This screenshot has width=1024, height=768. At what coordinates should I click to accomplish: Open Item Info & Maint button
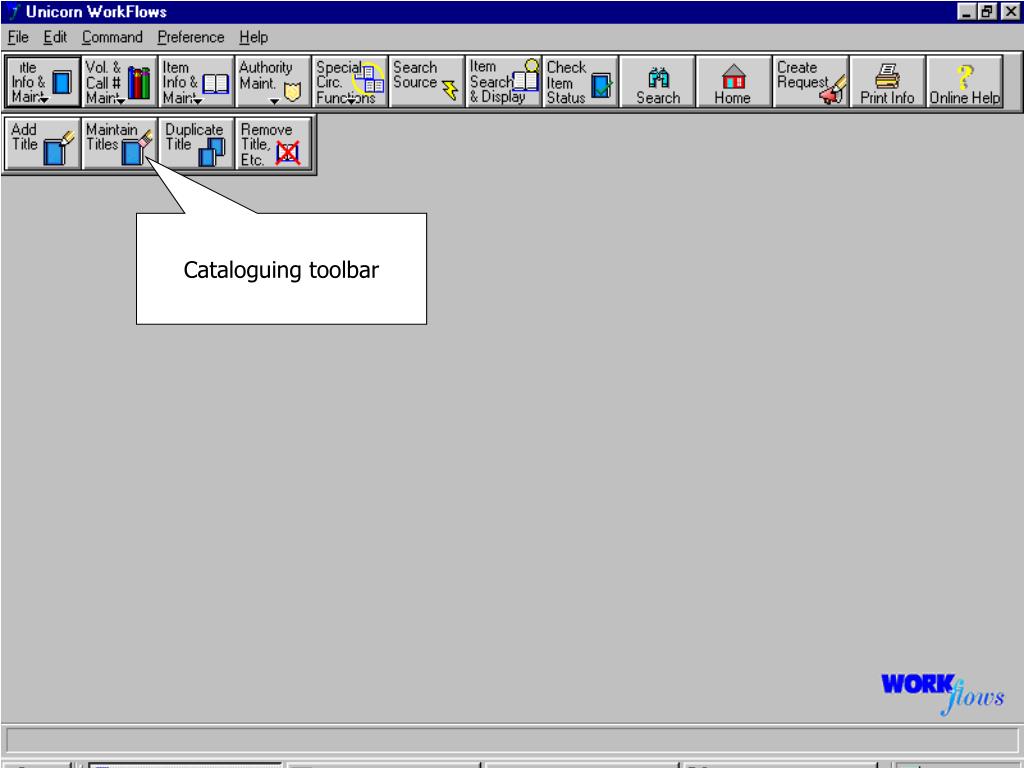pyautogui.click(x=197, y=82)
